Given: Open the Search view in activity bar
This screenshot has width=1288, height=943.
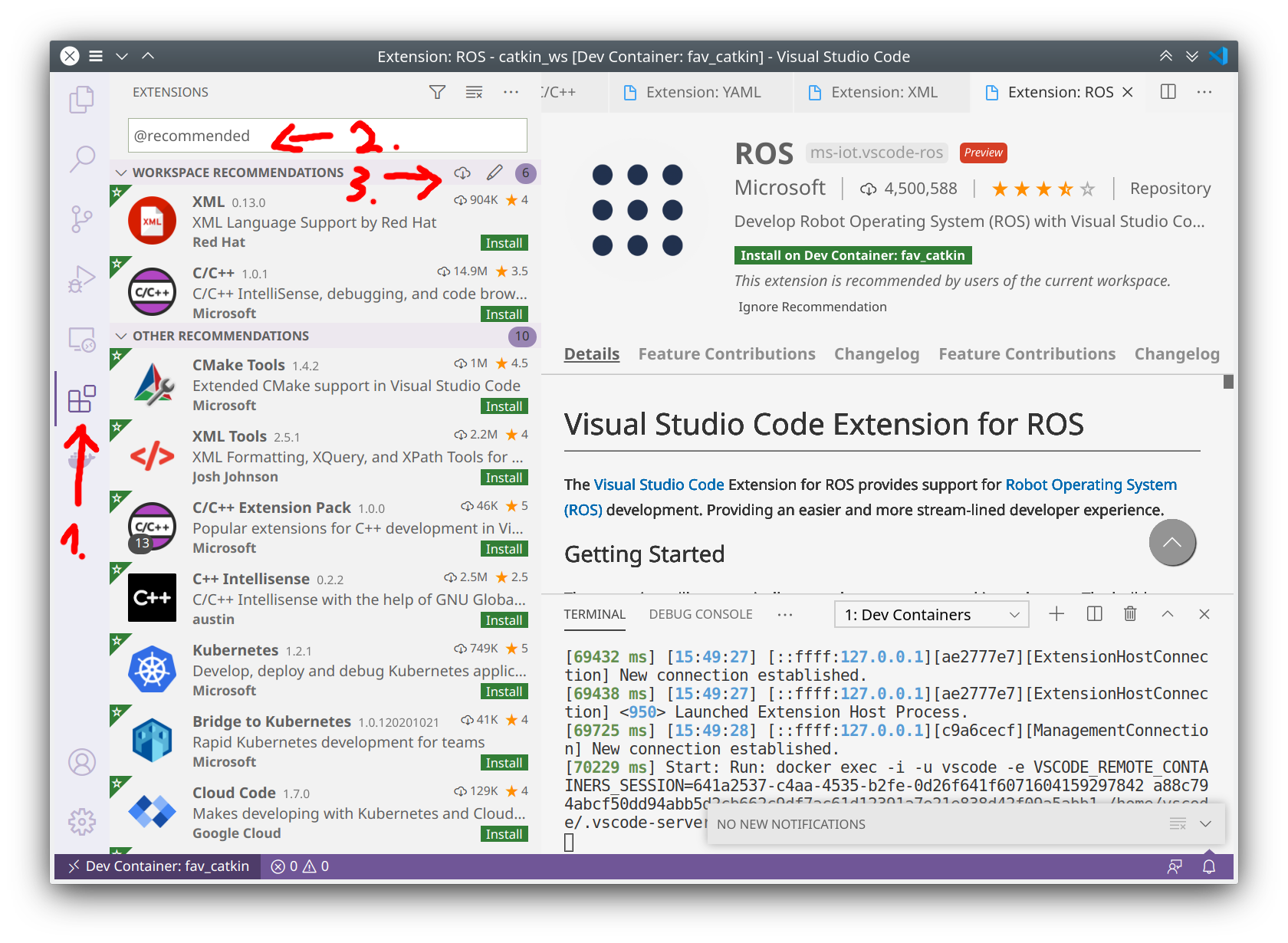Looking at the screenshot, I should [x=81, y=159].
